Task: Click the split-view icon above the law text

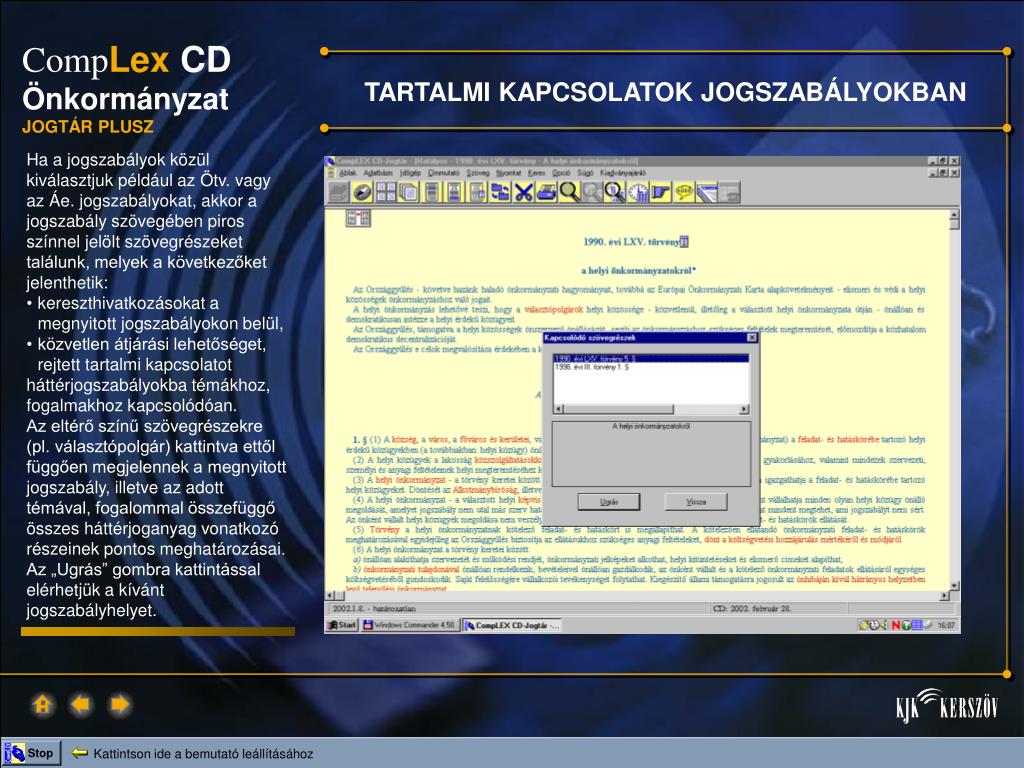Action: pyautogui.click(x=358, y=217)
